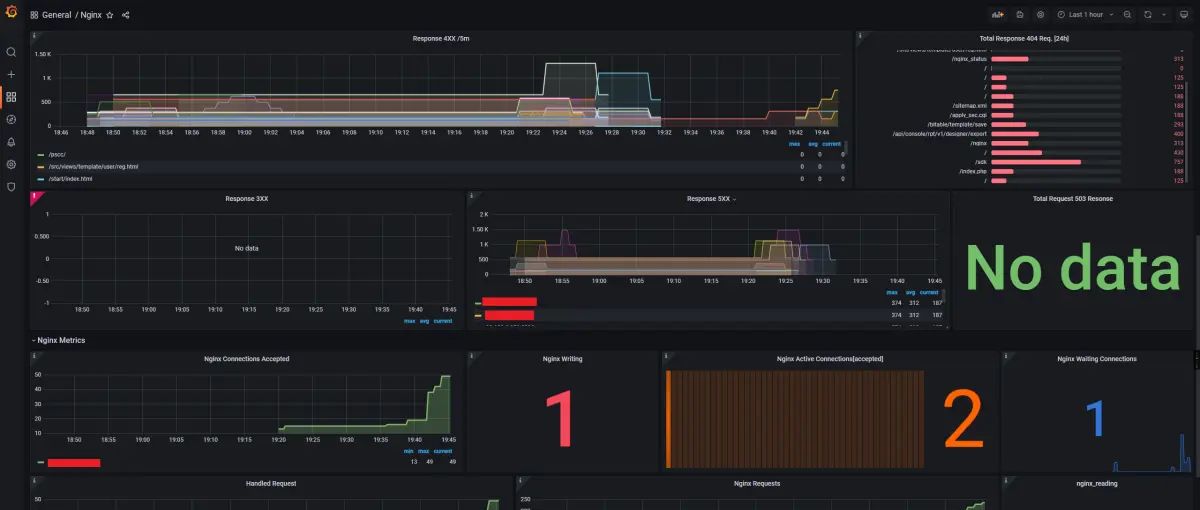Expand the Response 5XX title chevron
1200x510 pixels.
point(735,199)
